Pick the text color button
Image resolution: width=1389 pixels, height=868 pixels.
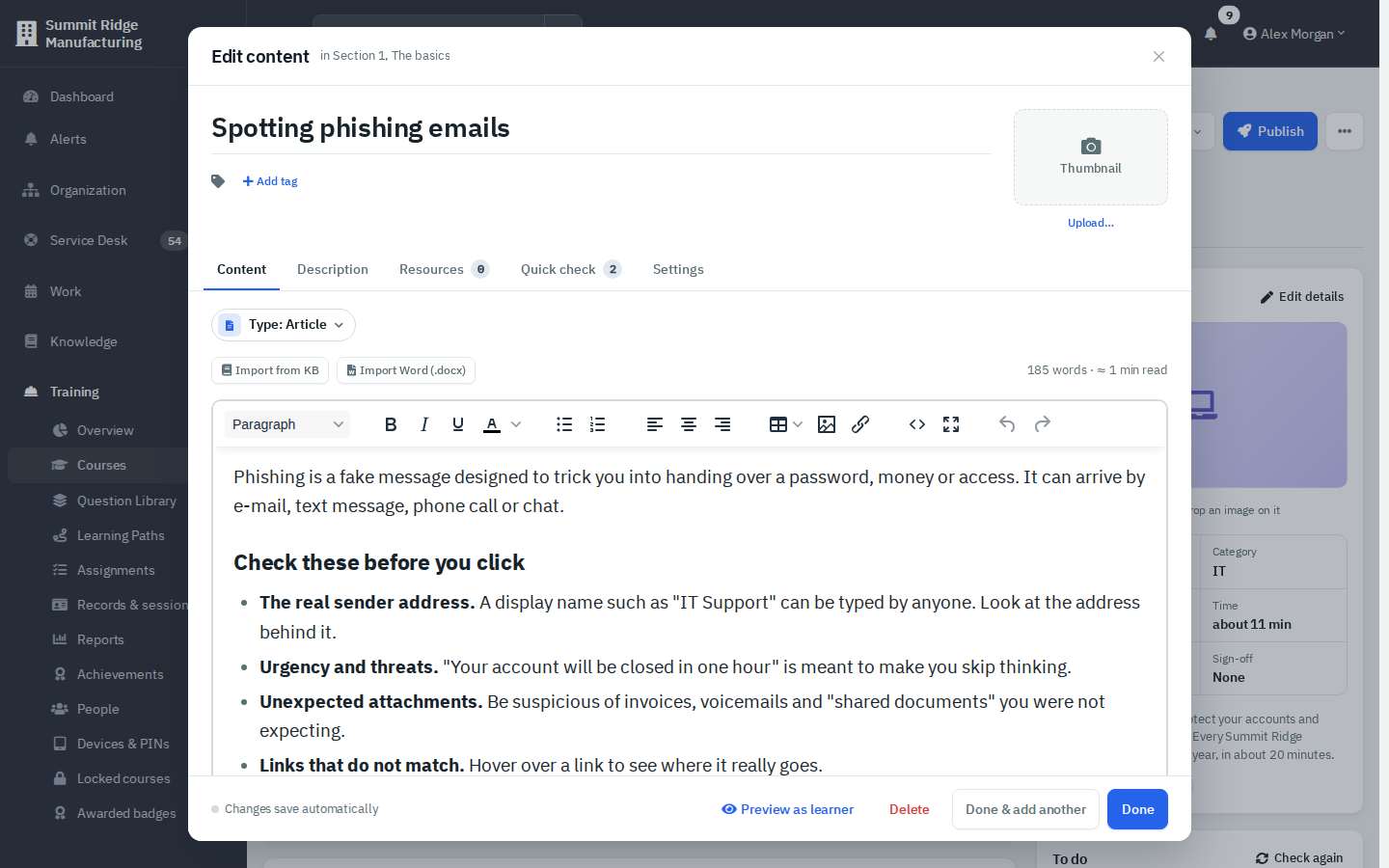pos(492,424)
